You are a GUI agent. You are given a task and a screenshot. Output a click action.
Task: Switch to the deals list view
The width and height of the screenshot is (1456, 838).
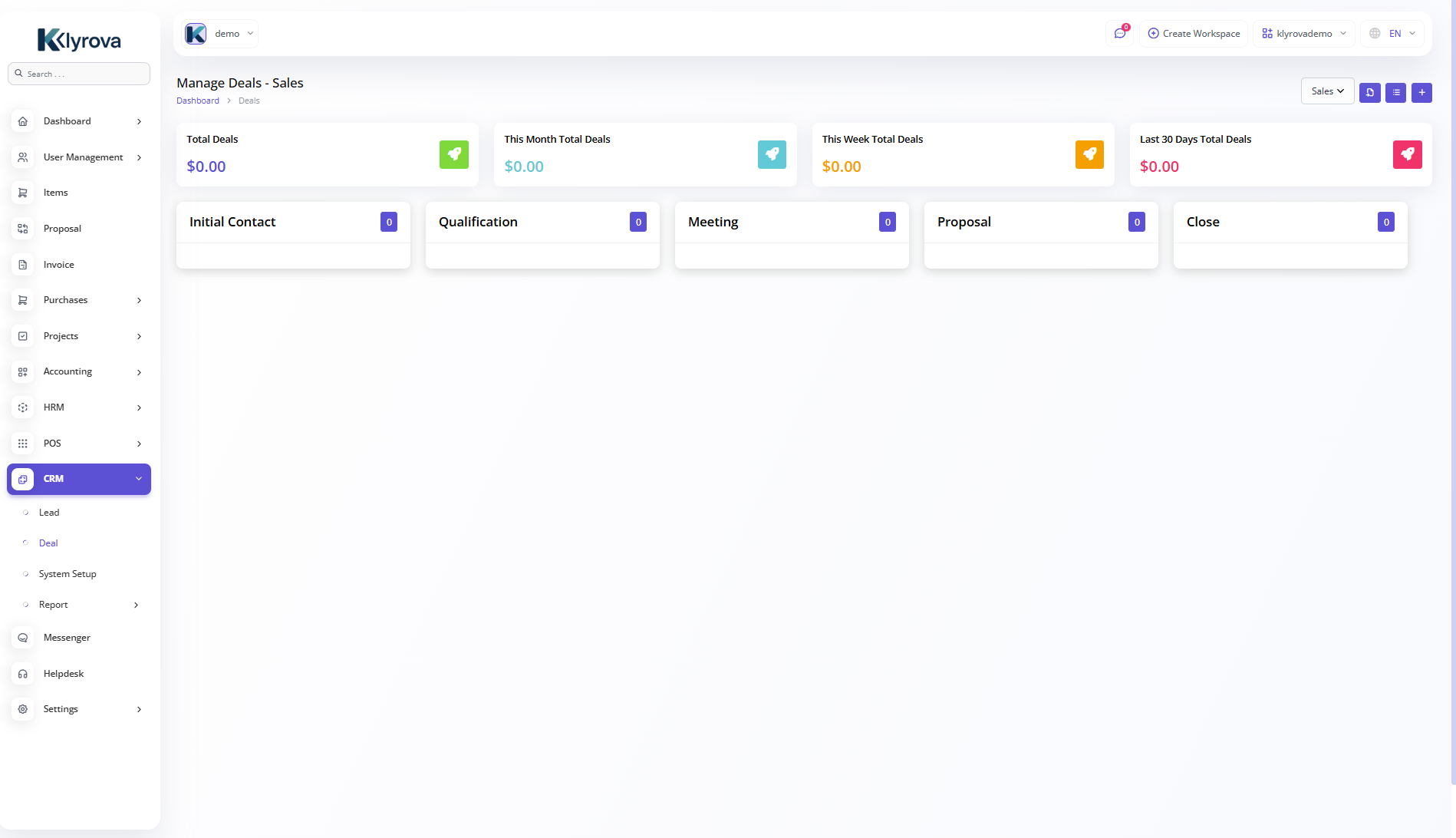1395,92
